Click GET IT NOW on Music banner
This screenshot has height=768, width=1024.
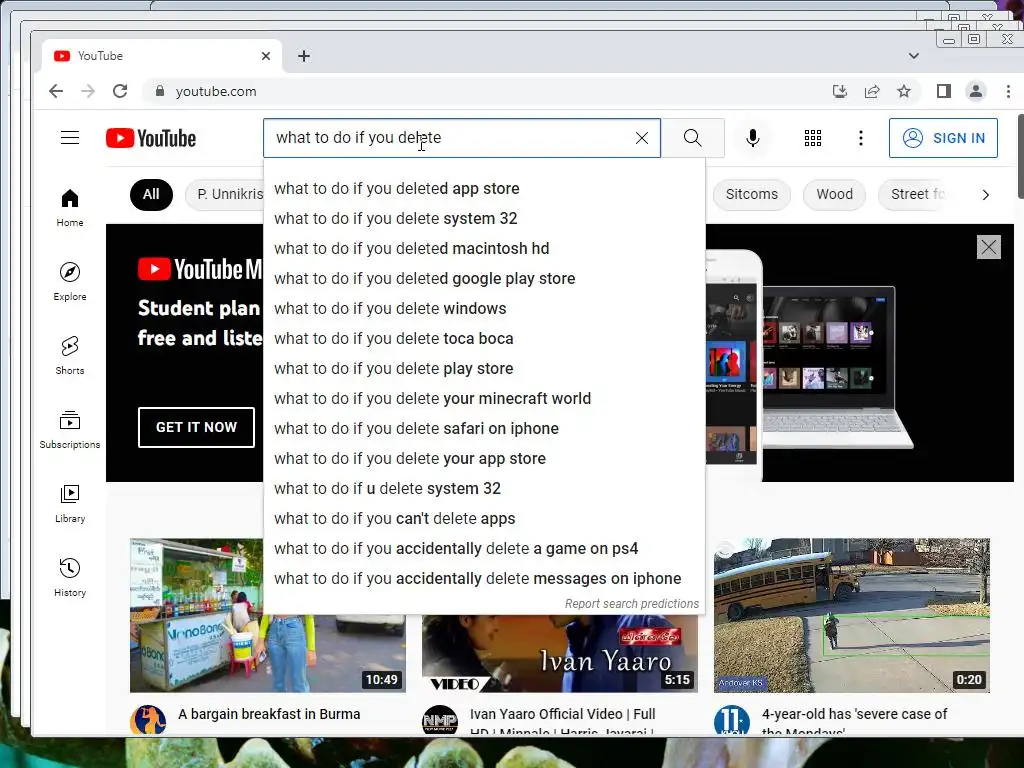pos(197,427)
